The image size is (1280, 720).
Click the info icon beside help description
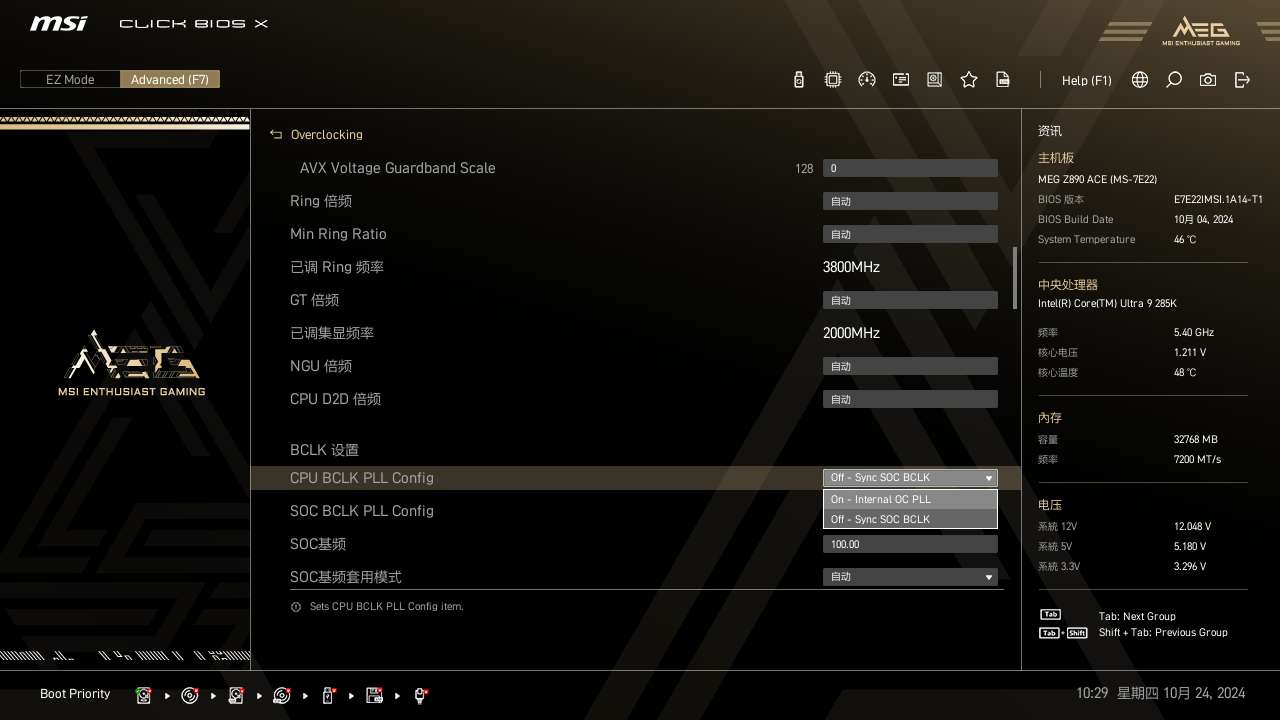point(296,607)
